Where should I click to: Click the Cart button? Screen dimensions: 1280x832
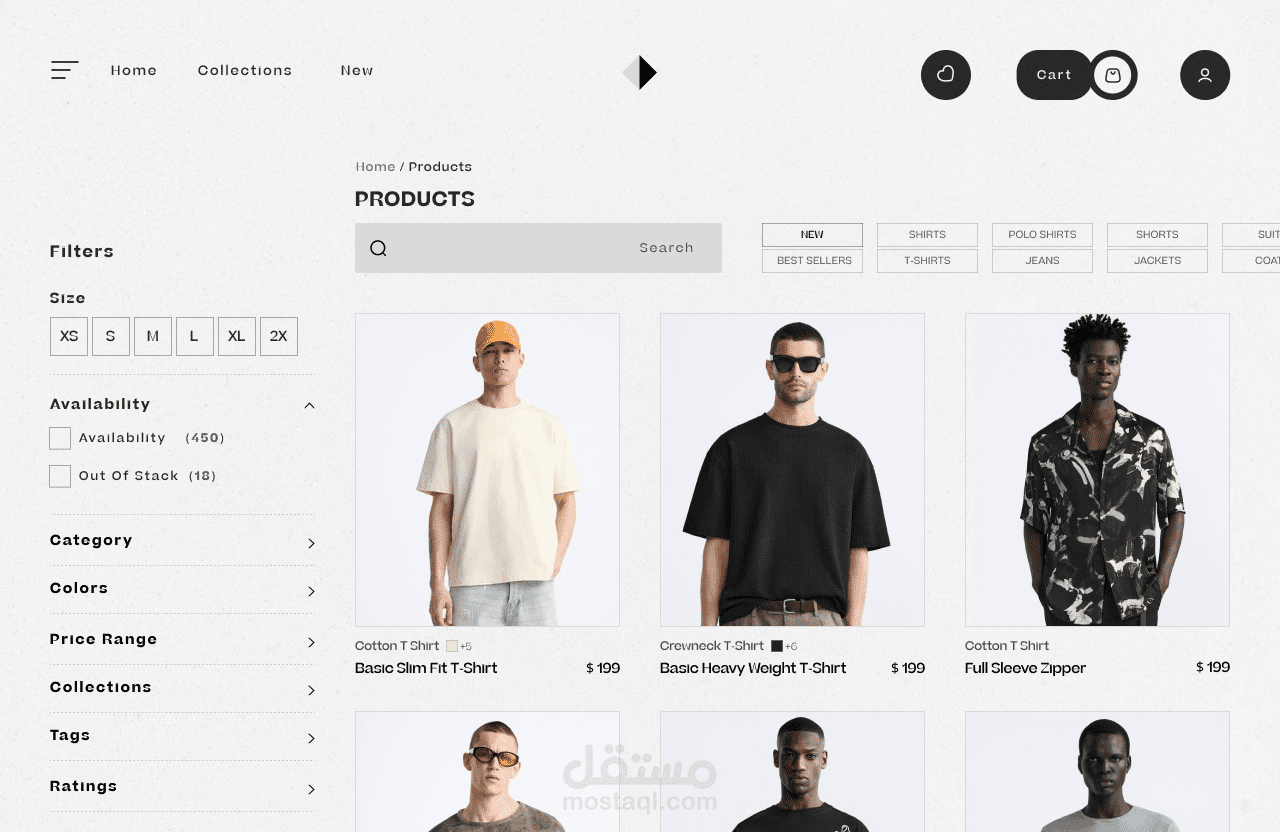(x=1054, y=75)
